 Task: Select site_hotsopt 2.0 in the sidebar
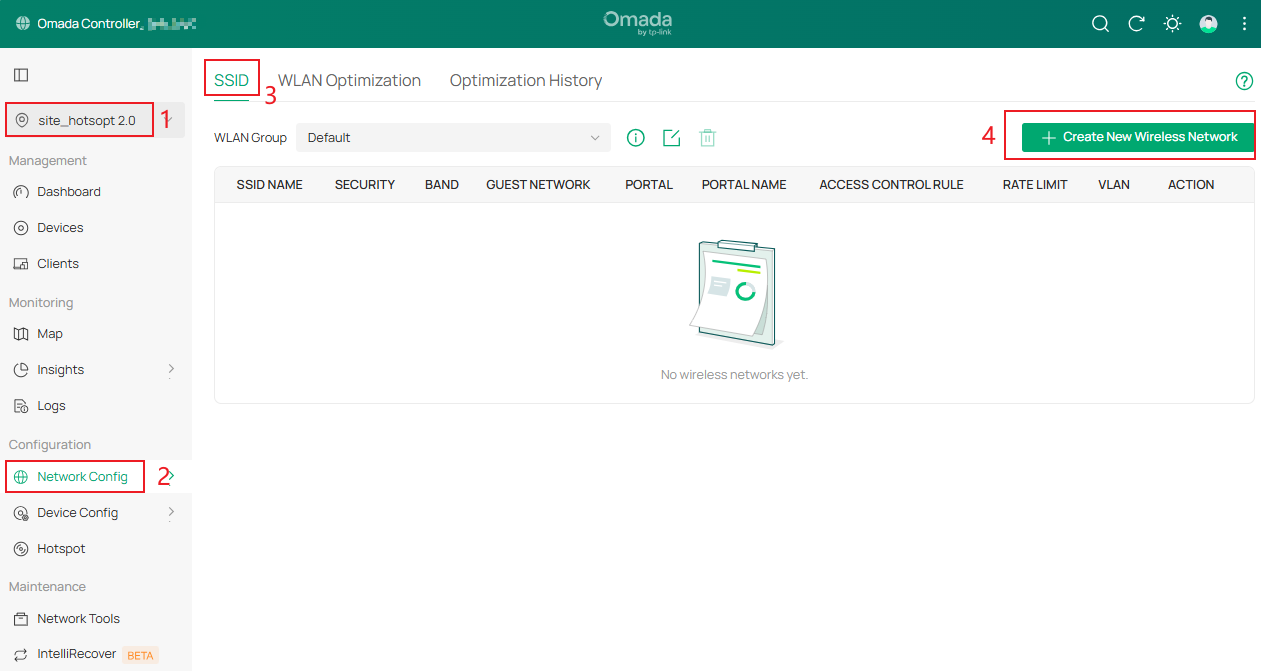78,119
